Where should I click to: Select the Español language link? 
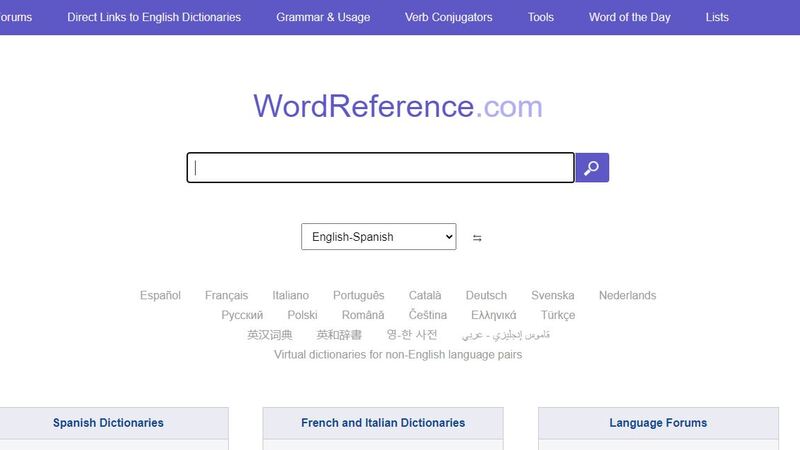[x=160, y=295]
